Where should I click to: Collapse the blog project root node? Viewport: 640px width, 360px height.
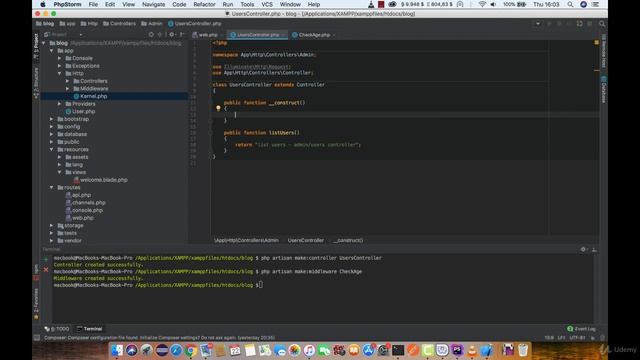coord(44,43)
